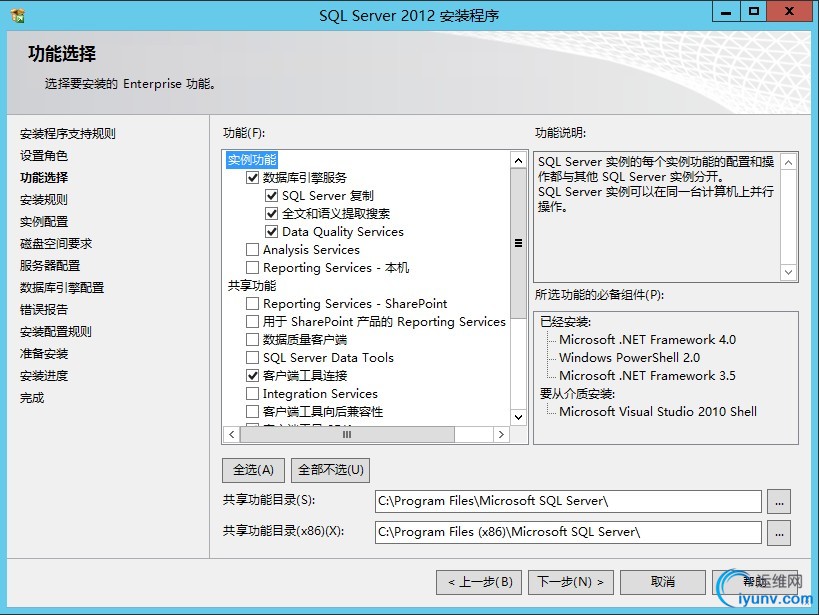This screenshot has height=615, width=819.
Task: Click feature list scroll up arrow
Action: click(x=518, y=160)
